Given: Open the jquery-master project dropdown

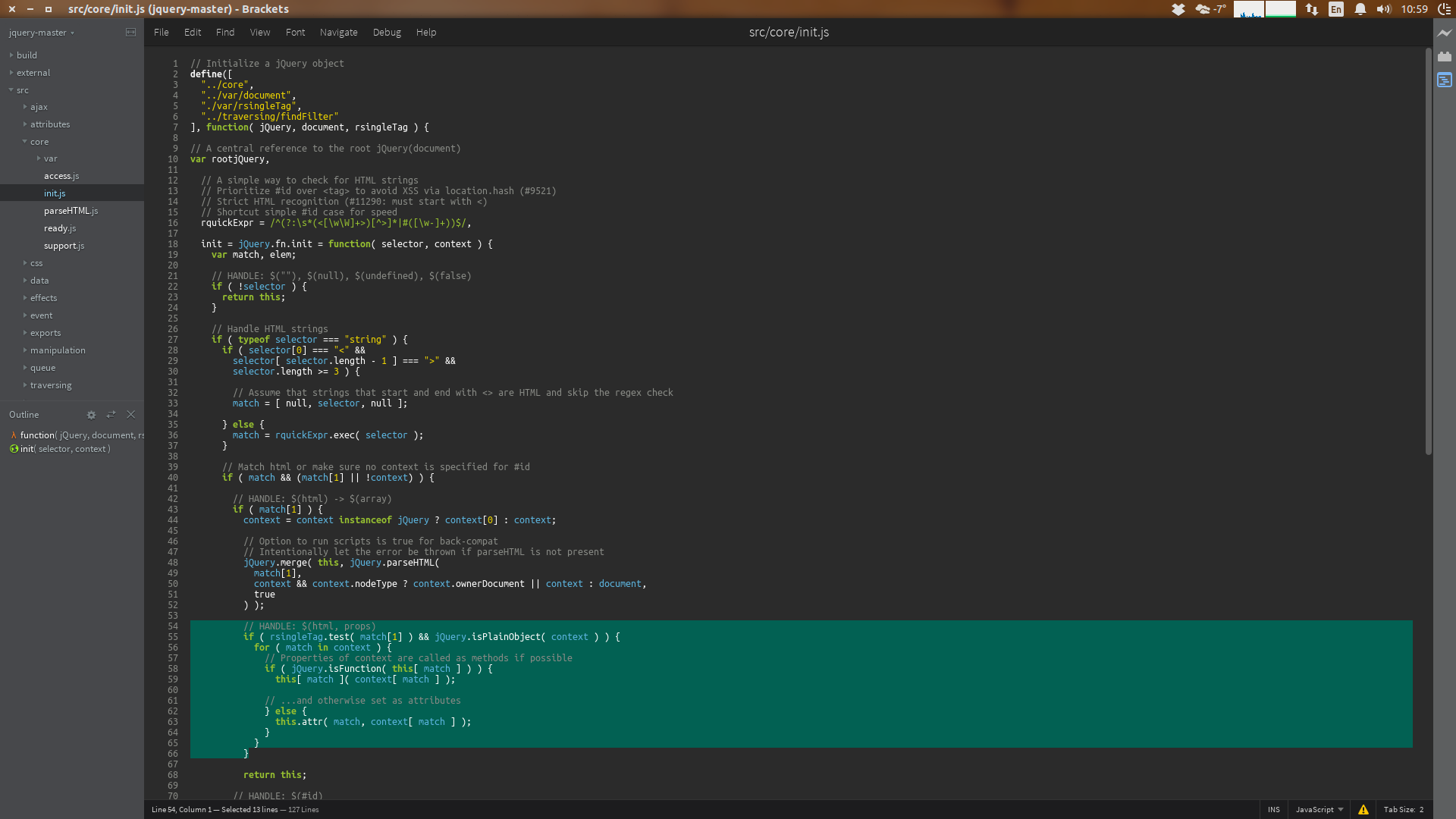Looking at the screenshot, I should [x=41, y=33].
